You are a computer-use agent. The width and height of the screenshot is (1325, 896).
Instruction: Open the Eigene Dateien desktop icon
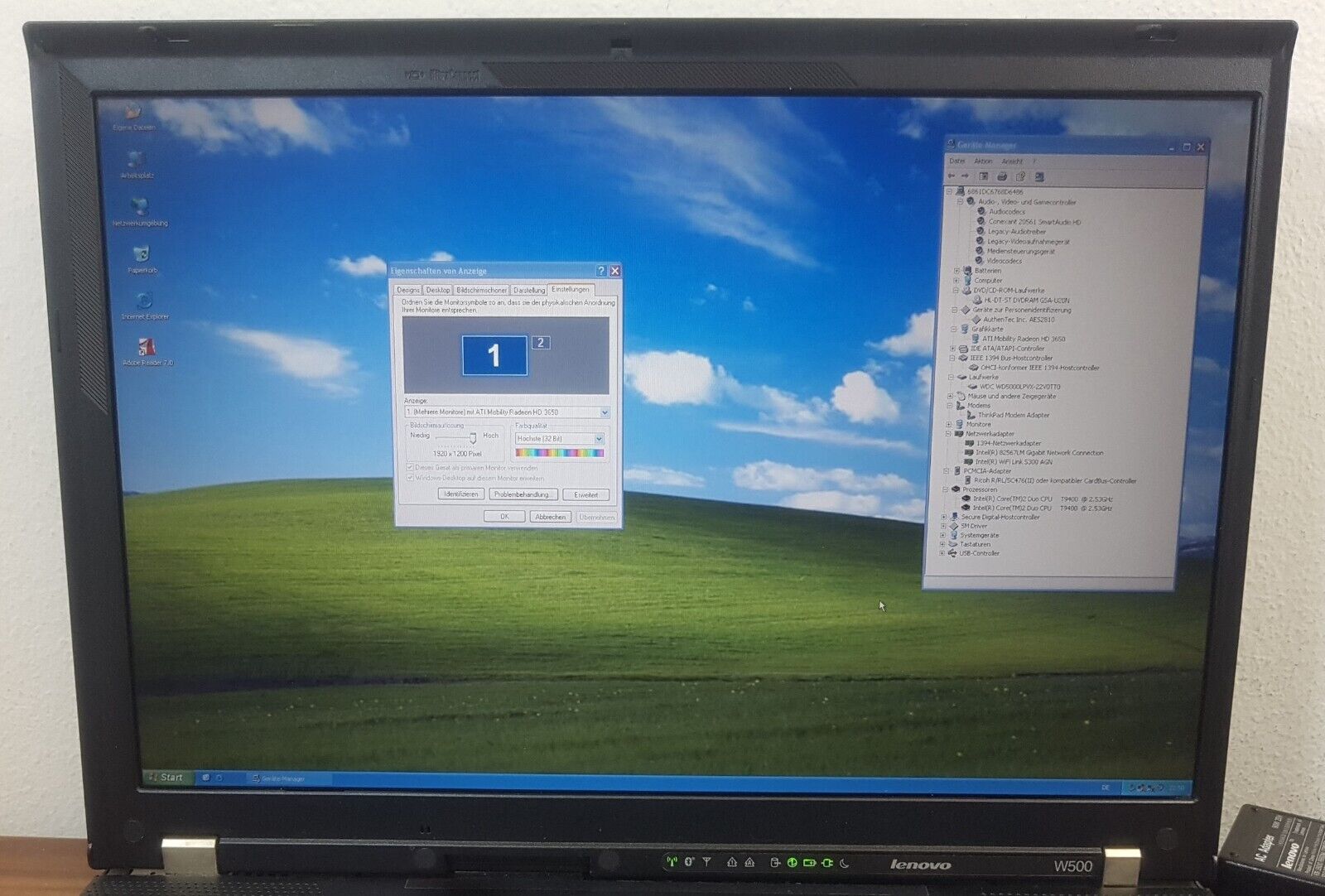[x=133, y=117]
